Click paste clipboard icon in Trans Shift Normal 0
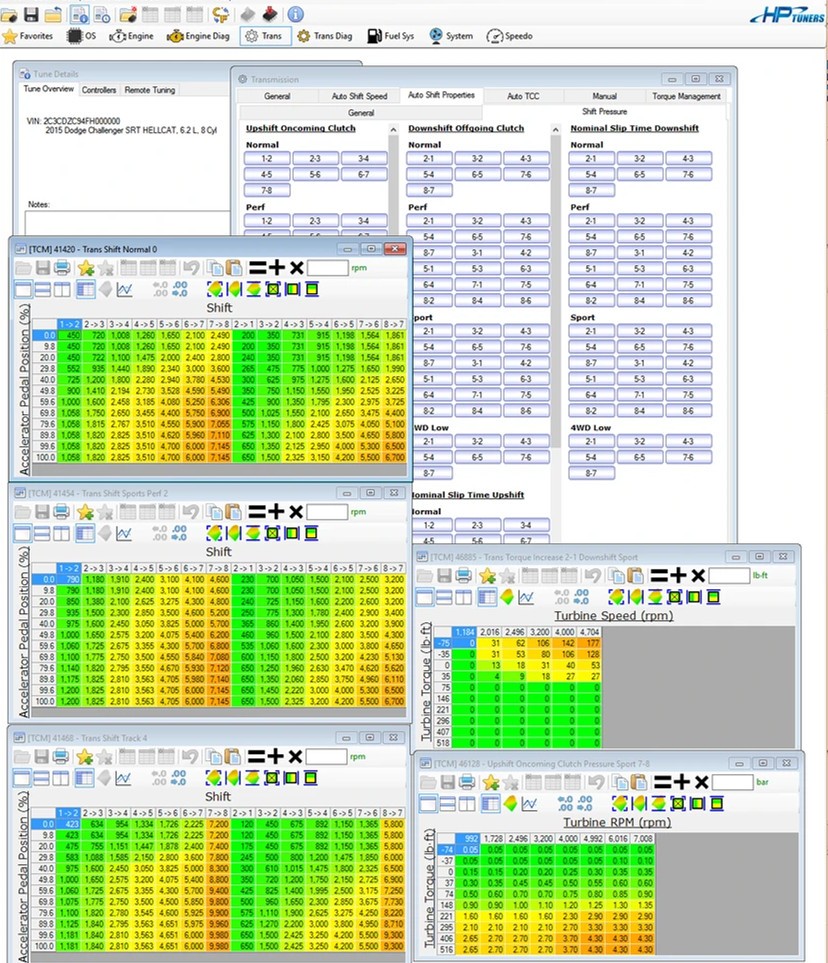Screen dimensions: 828x963 point(233,268)
